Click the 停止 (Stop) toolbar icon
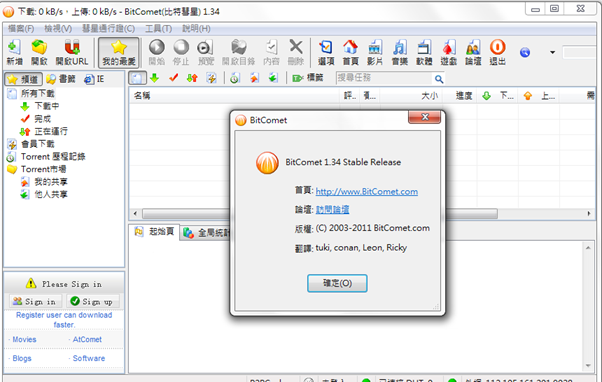Image resolution: width=602 pixels, height=382 pixels. [181, 52]
